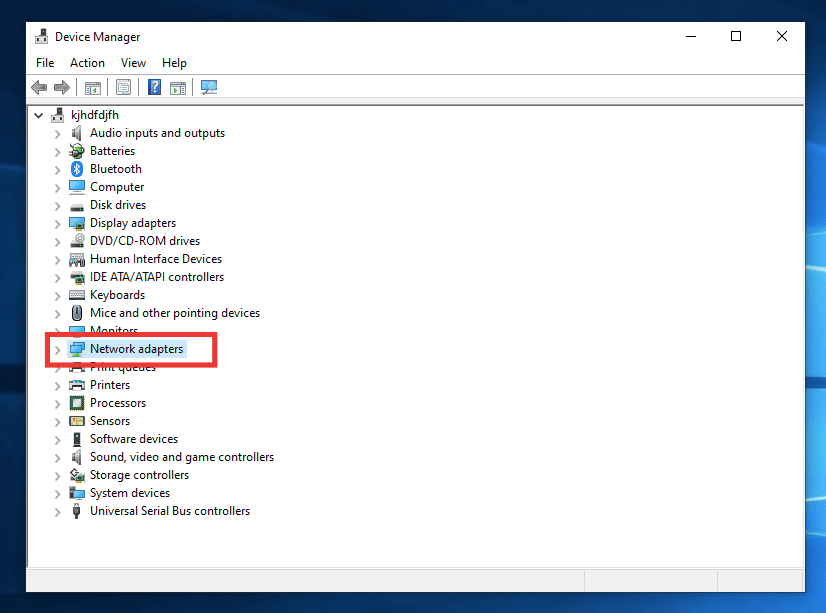
Task: Collapse the kjhdfdjfh root node
Action: tap(38, 115)
